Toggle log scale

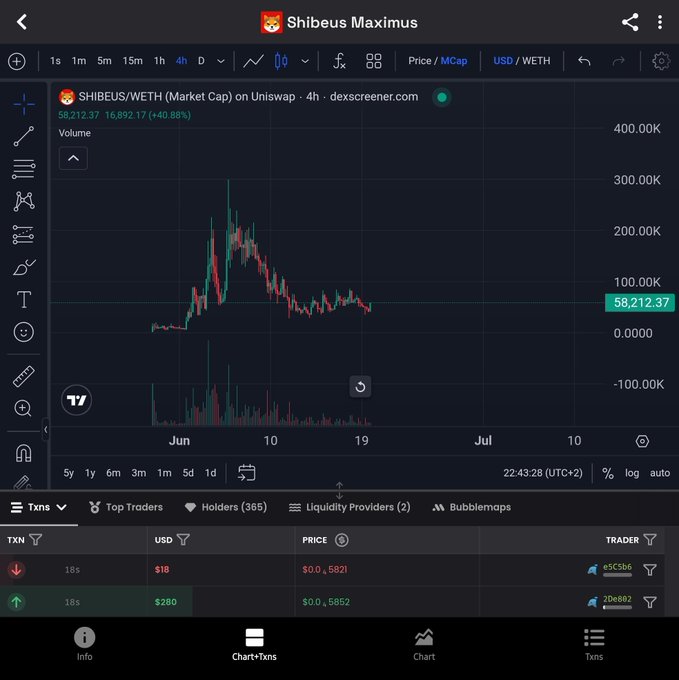[x=632, y=473]
